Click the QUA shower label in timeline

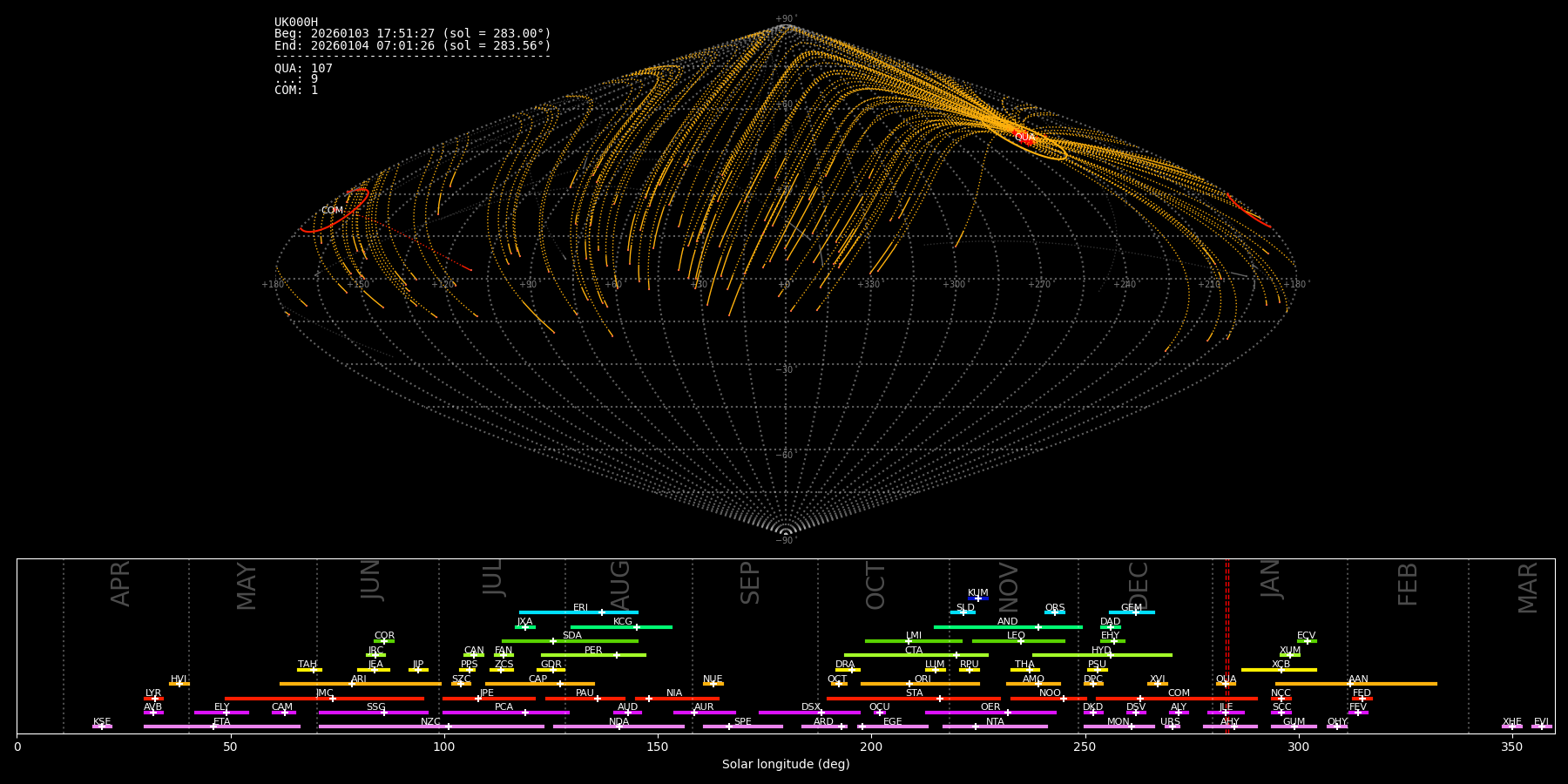[x=1226, y=679]
